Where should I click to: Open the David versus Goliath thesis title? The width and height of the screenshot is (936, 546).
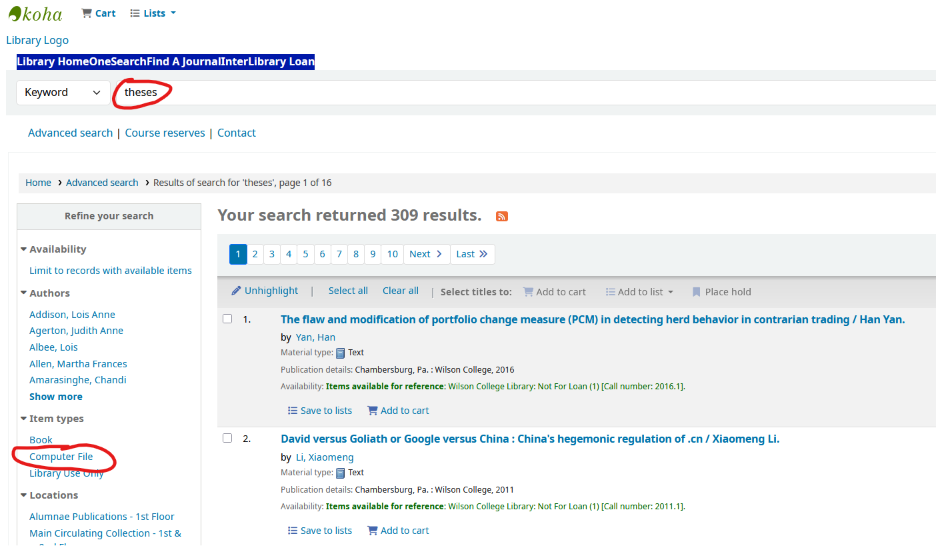pyautogui.click(x=530, y=439)
